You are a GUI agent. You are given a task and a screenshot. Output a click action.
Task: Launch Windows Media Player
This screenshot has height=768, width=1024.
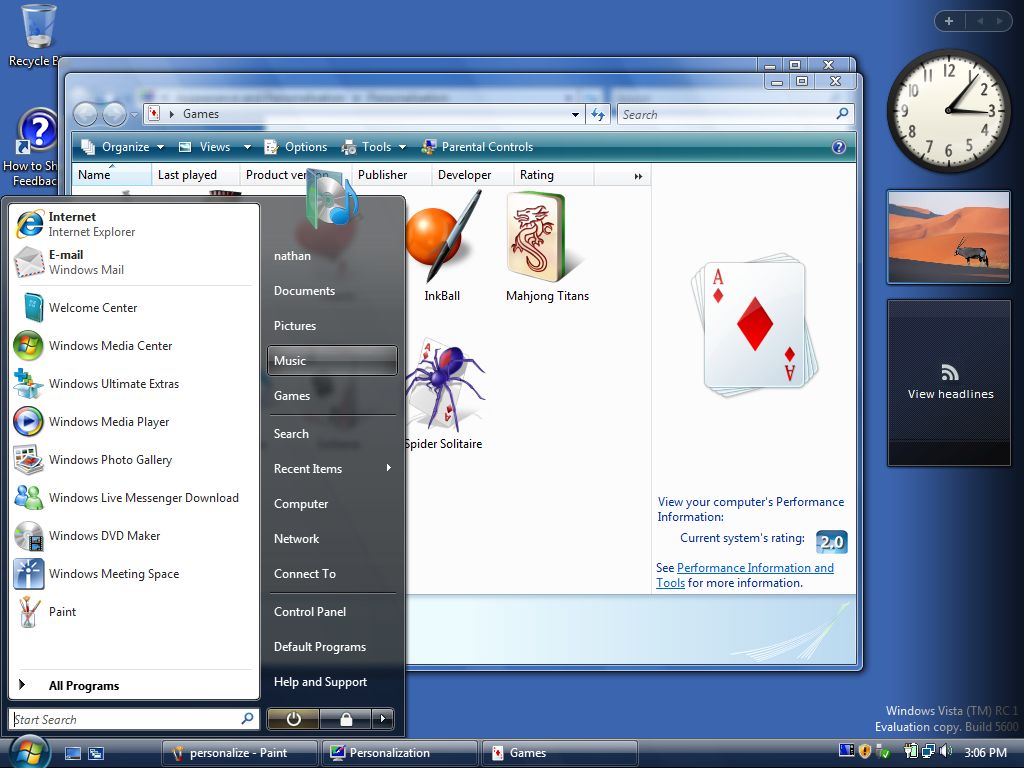[x=134, y=421]
